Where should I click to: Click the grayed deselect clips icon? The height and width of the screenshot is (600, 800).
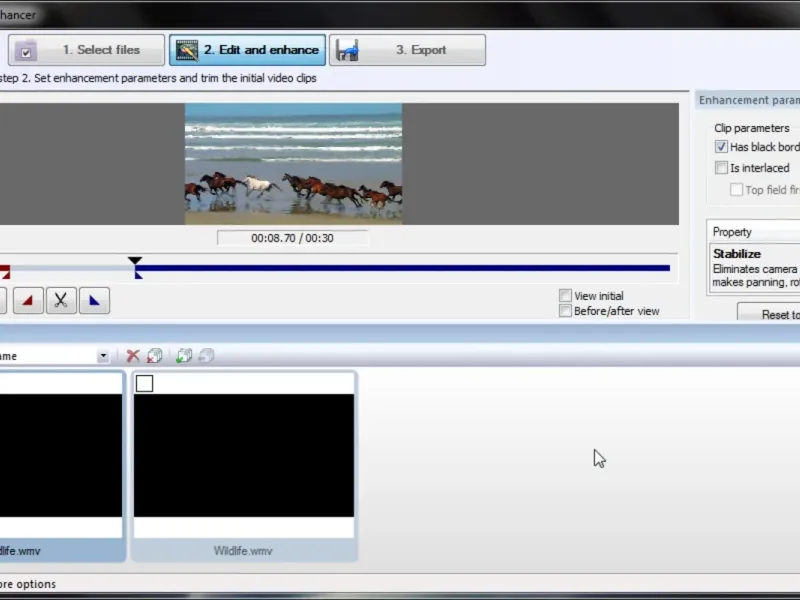click(x=206, y=356)
